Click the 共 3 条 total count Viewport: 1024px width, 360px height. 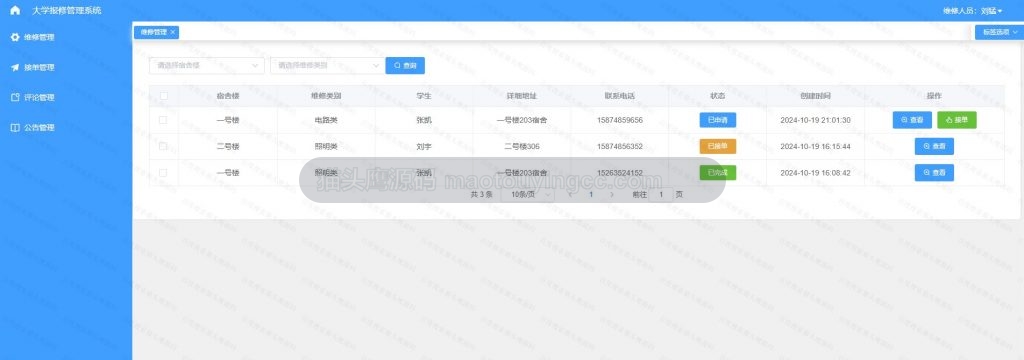tap(481, 195)
